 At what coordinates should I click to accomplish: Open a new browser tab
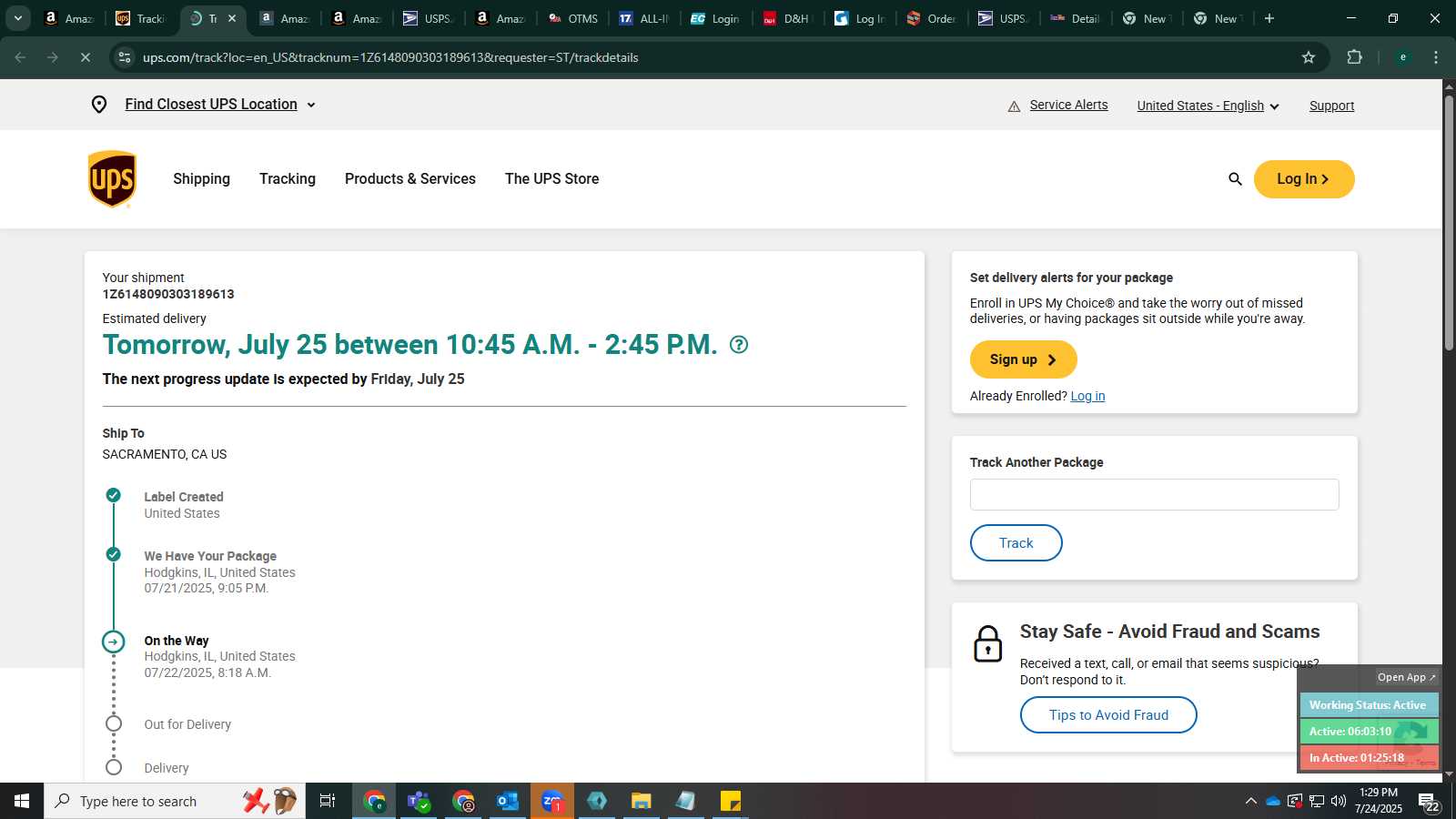point(1269,18)
